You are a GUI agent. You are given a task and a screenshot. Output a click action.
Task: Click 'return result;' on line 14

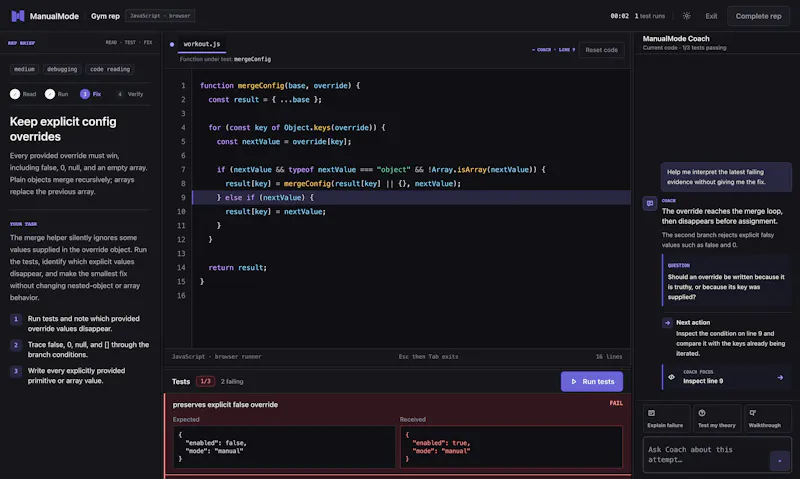point(237,267)
